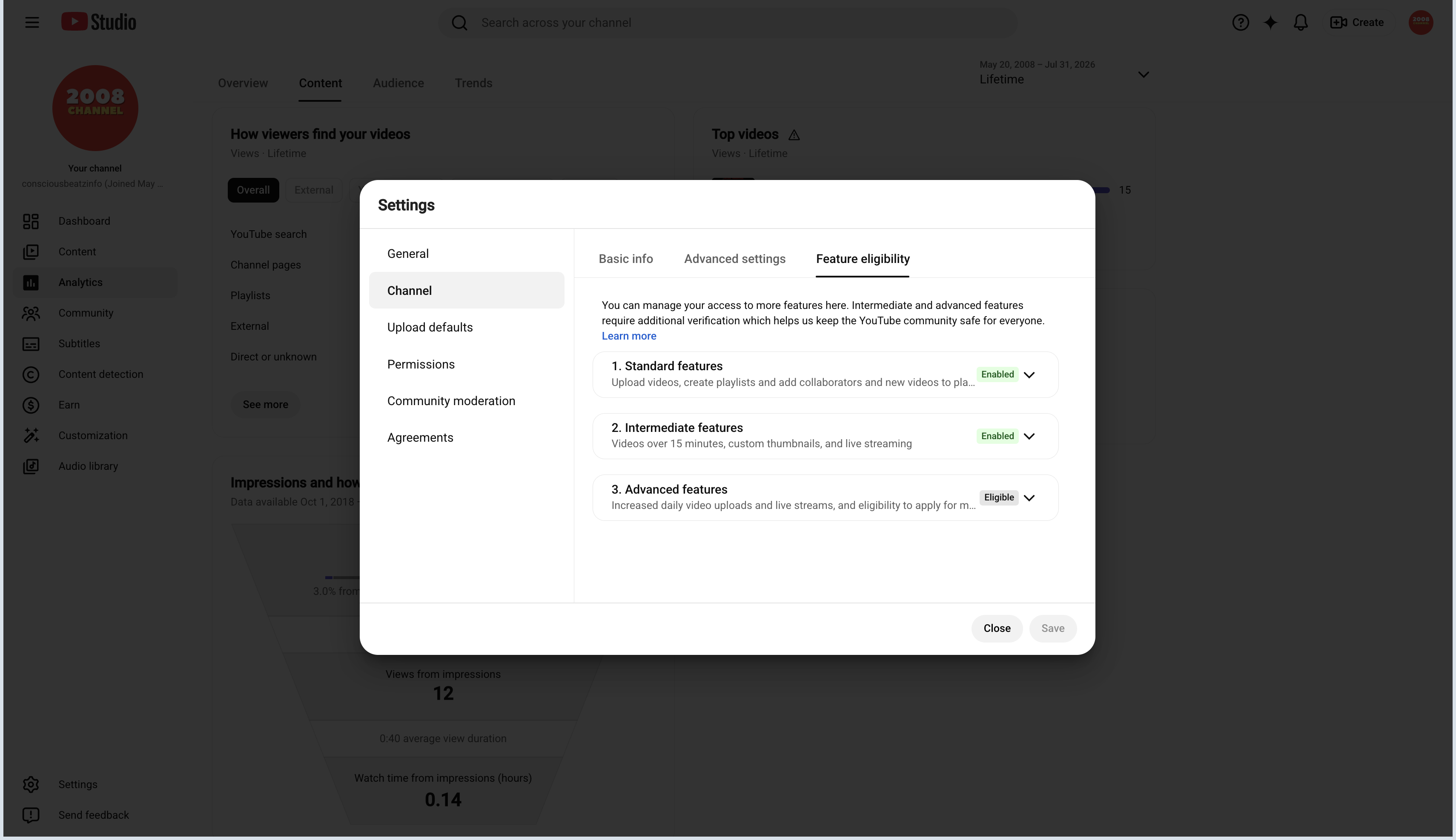
Task: Click the watch time value 0.14
Action: point(443,800)
